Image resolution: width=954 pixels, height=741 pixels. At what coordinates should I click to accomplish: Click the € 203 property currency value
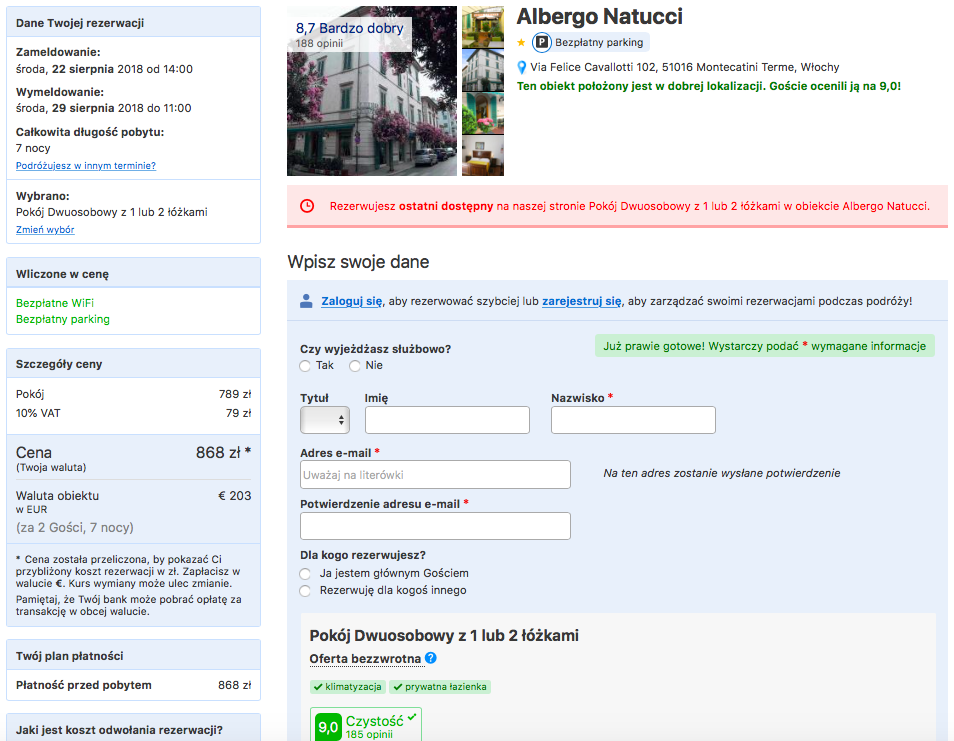pyautogui.click(x=234, y=496)
